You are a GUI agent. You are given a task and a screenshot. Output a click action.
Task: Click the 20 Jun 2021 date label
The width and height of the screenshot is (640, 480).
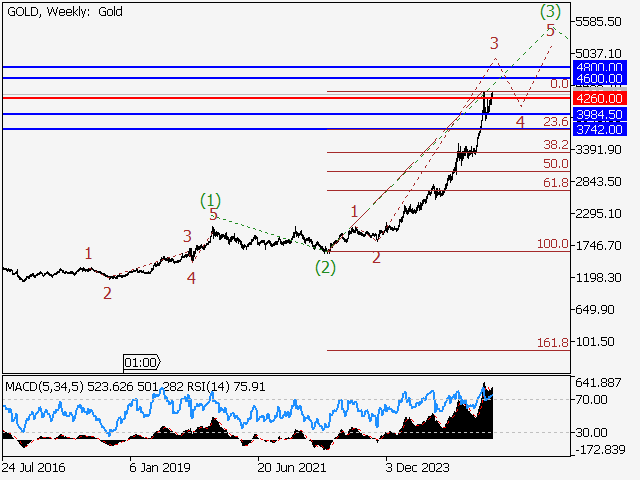(x=291, y=466)
